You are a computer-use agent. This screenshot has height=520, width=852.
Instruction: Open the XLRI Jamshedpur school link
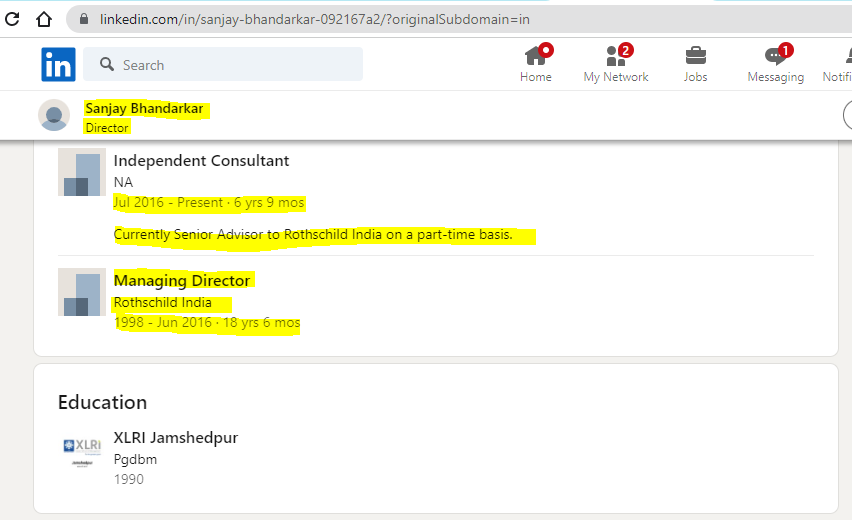[176, 437]
